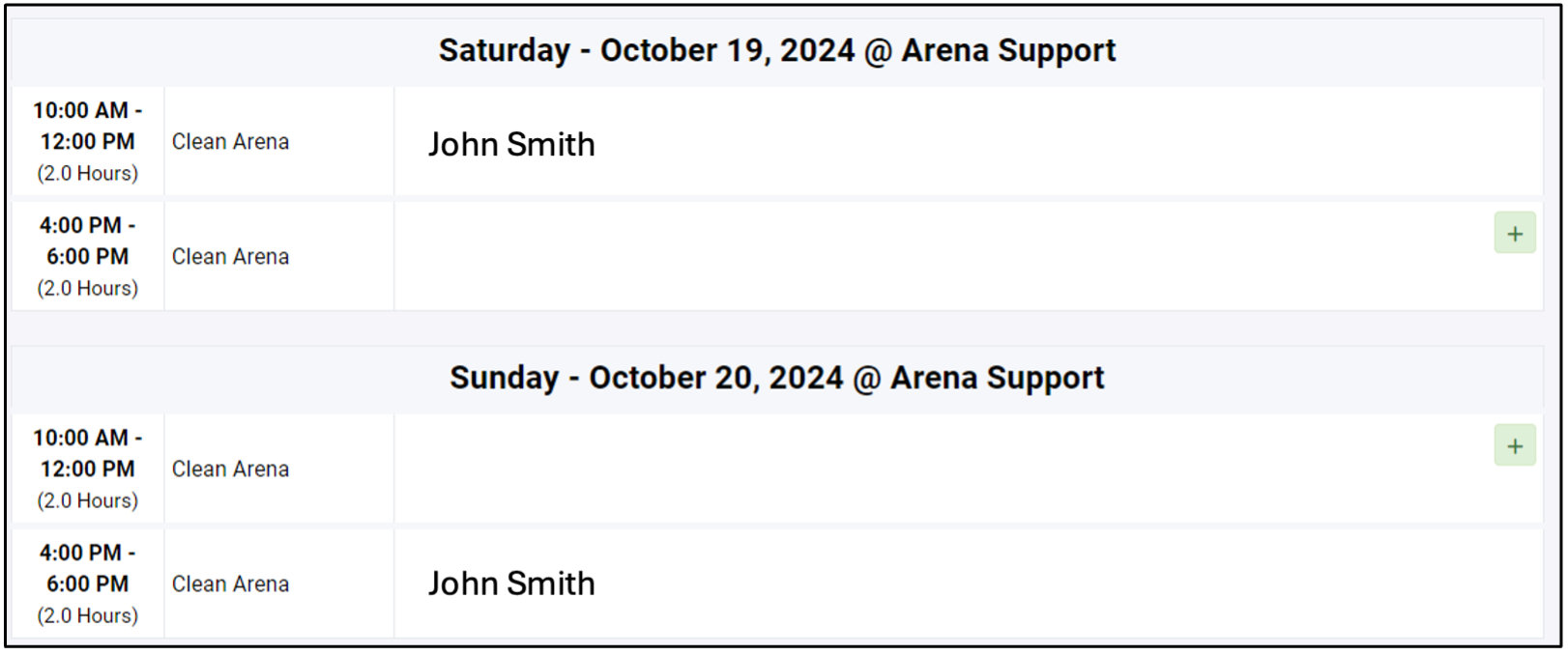Click John Smith in Sunday afternoon shift

[511, 584]
